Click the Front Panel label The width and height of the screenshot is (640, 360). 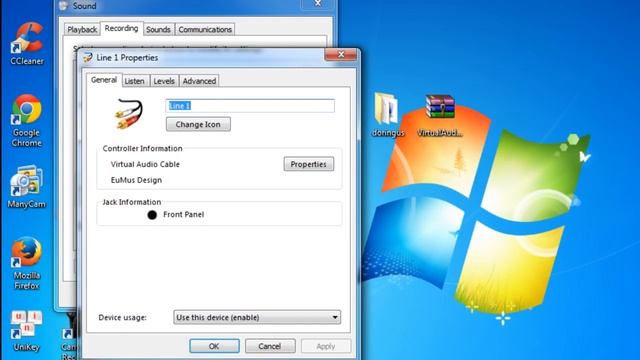point(183,214)
